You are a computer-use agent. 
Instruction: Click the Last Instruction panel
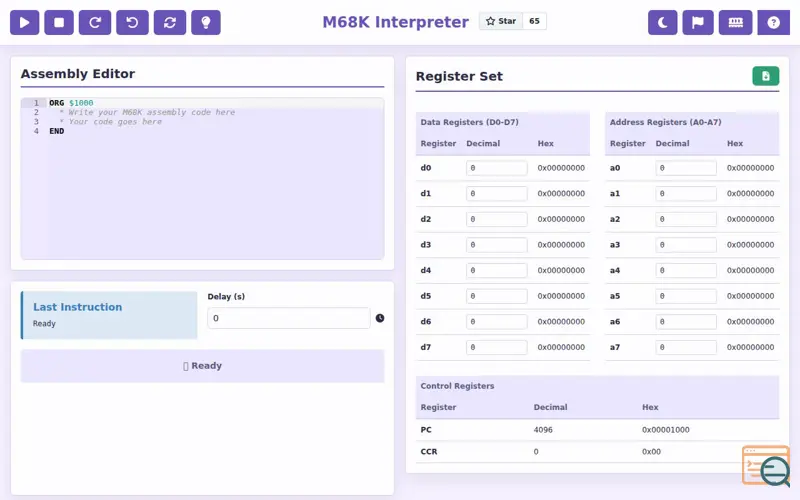pyautogui.click(x=109, y=315)
